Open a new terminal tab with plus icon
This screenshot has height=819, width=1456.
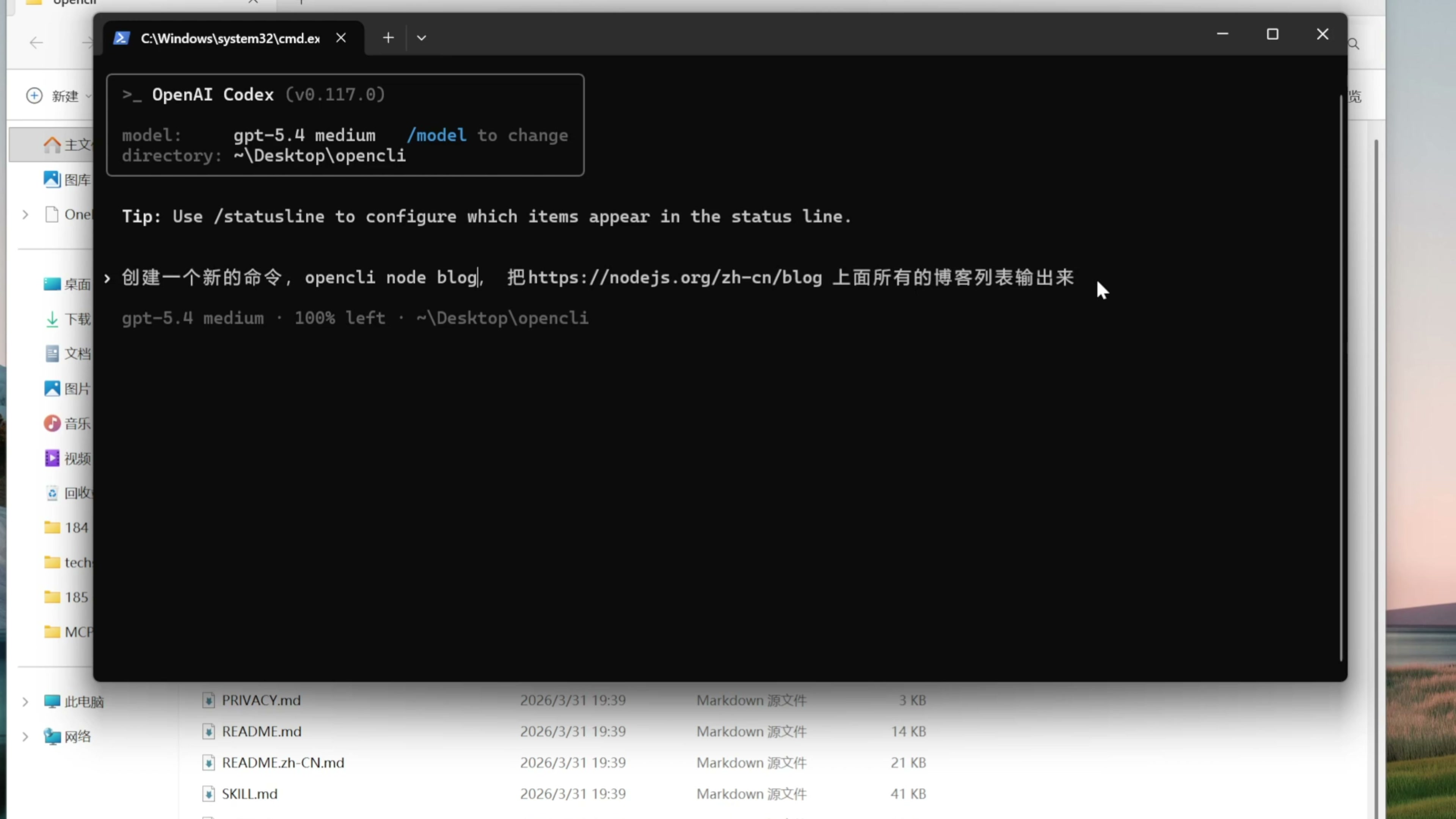tap(388, 38)
